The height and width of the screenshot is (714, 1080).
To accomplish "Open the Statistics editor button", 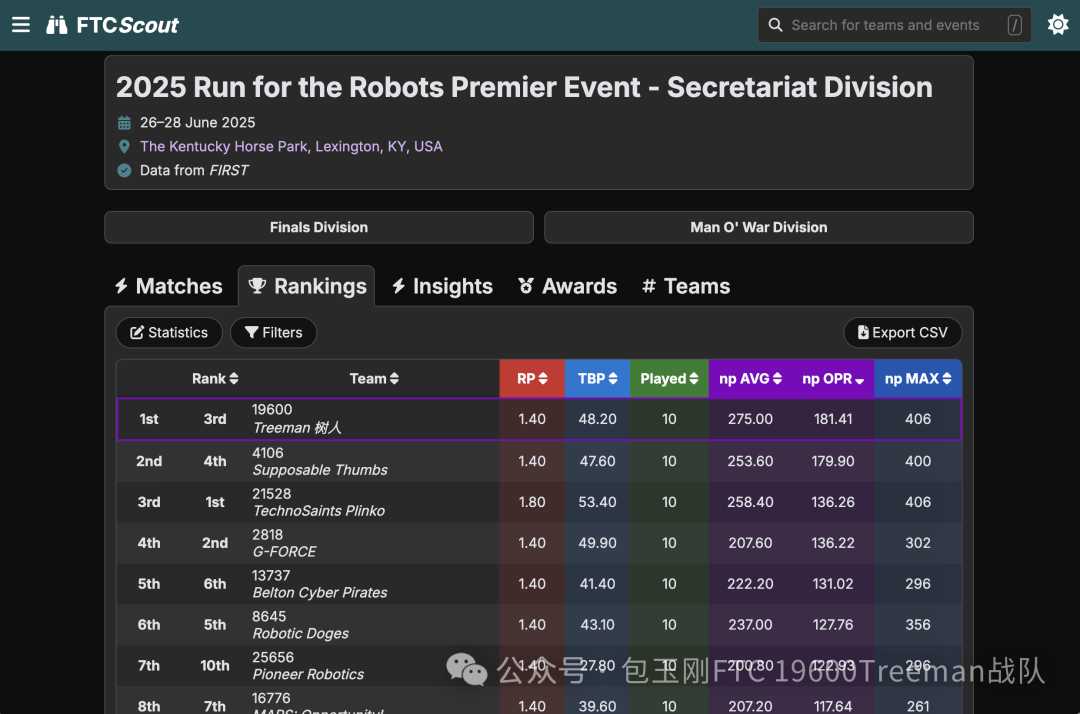I will pyautogui.click(x=169, y=332).
